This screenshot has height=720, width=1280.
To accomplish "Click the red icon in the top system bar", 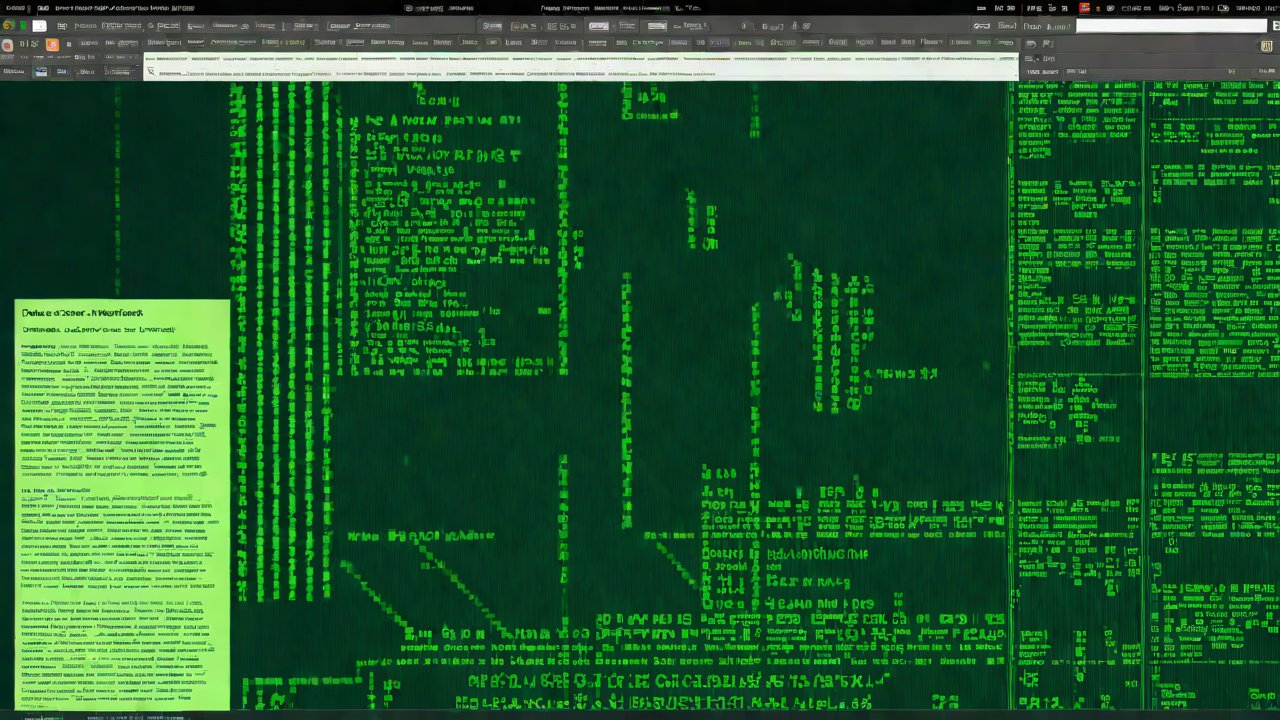I will [1085, 8].
